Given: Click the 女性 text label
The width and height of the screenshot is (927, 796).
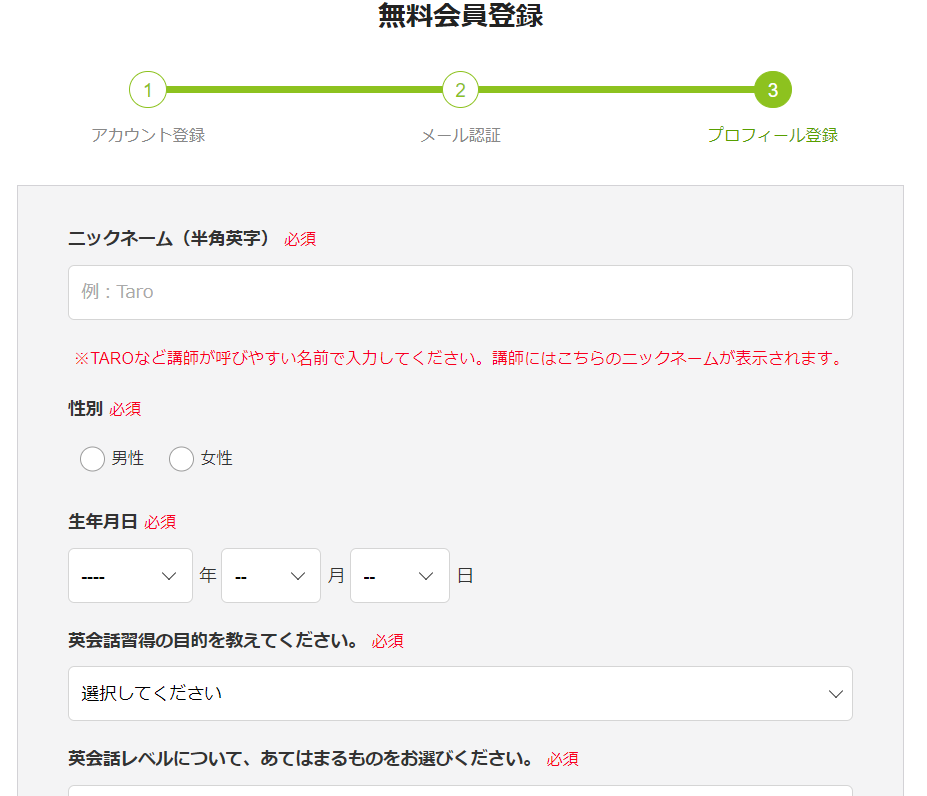Looking at the screenshot, I should [x=216, y=458].
